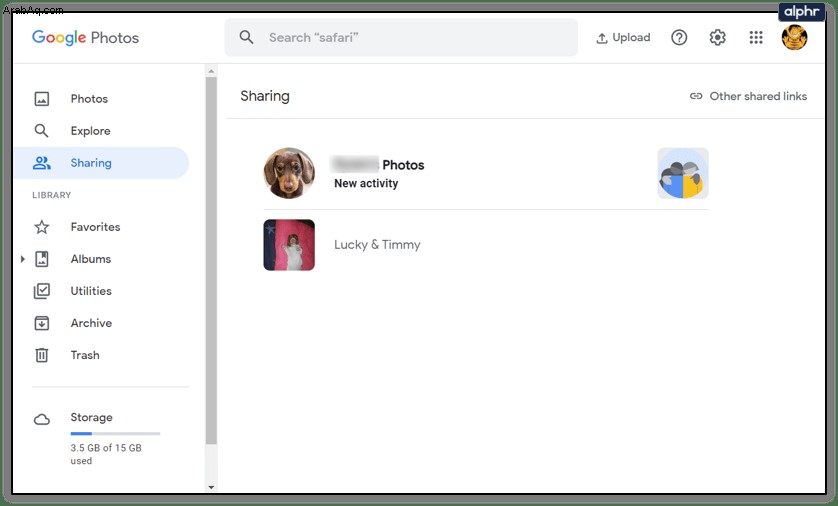Click the sidebar scrollbar down arrow

(211, 487)
